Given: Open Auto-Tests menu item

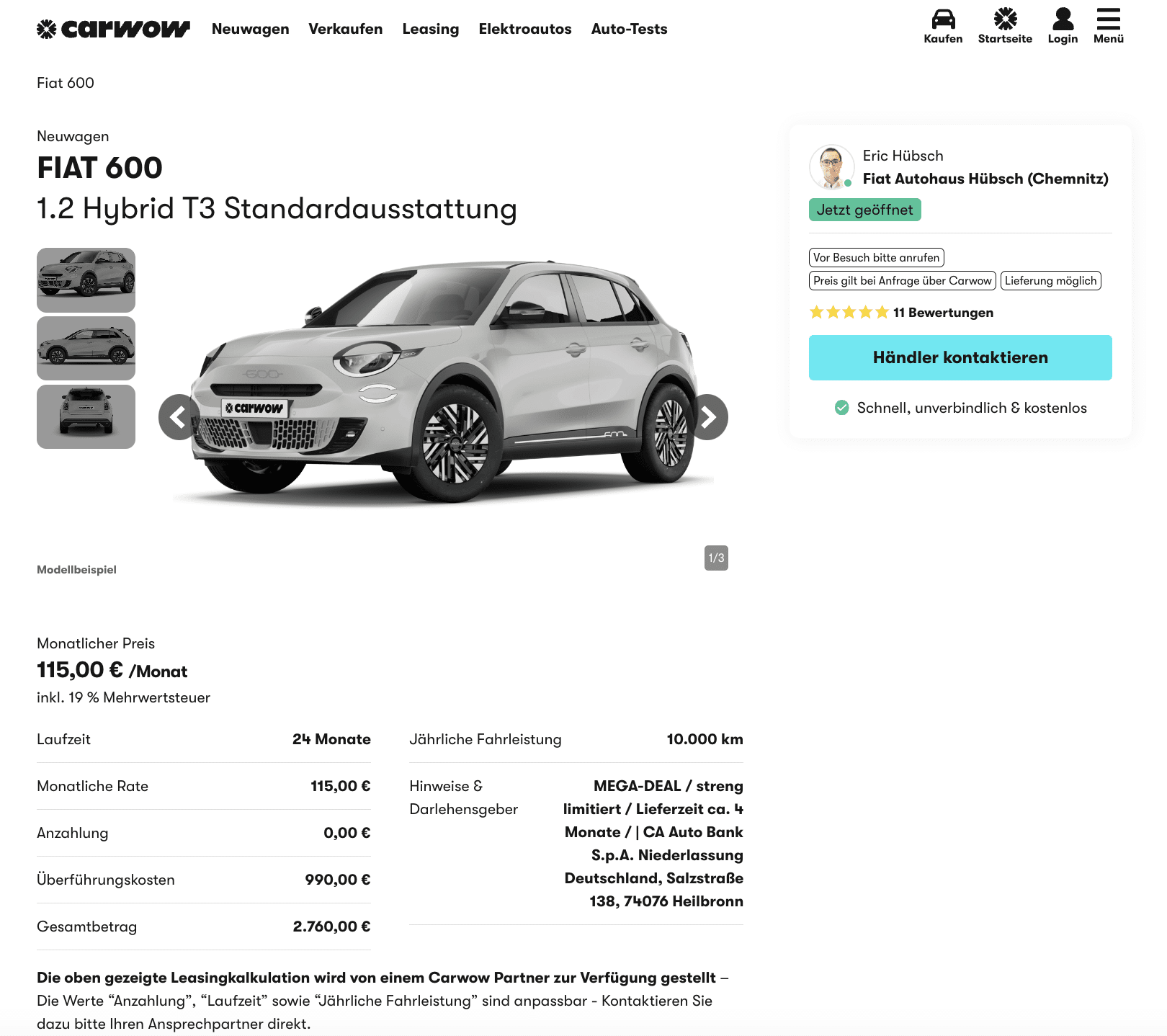Looking at the screenshot, I should pyautogui.click(x=629, y=29).
